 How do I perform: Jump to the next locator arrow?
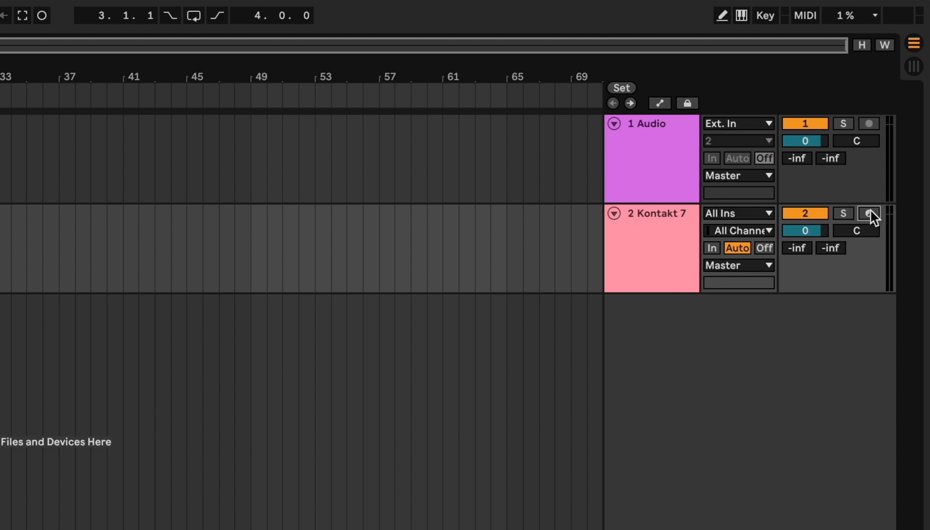(630, 103)
